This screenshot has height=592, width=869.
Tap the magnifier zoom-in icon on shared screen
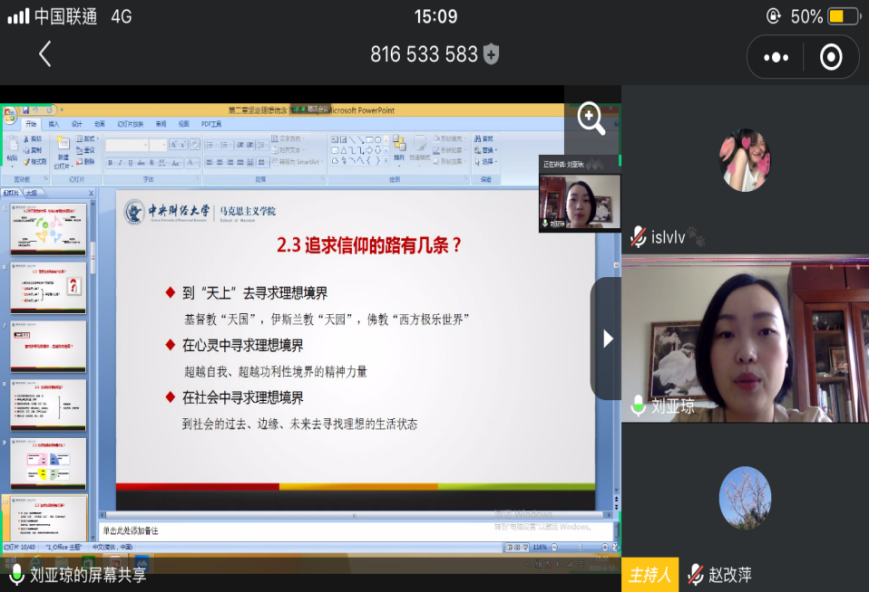591,119
